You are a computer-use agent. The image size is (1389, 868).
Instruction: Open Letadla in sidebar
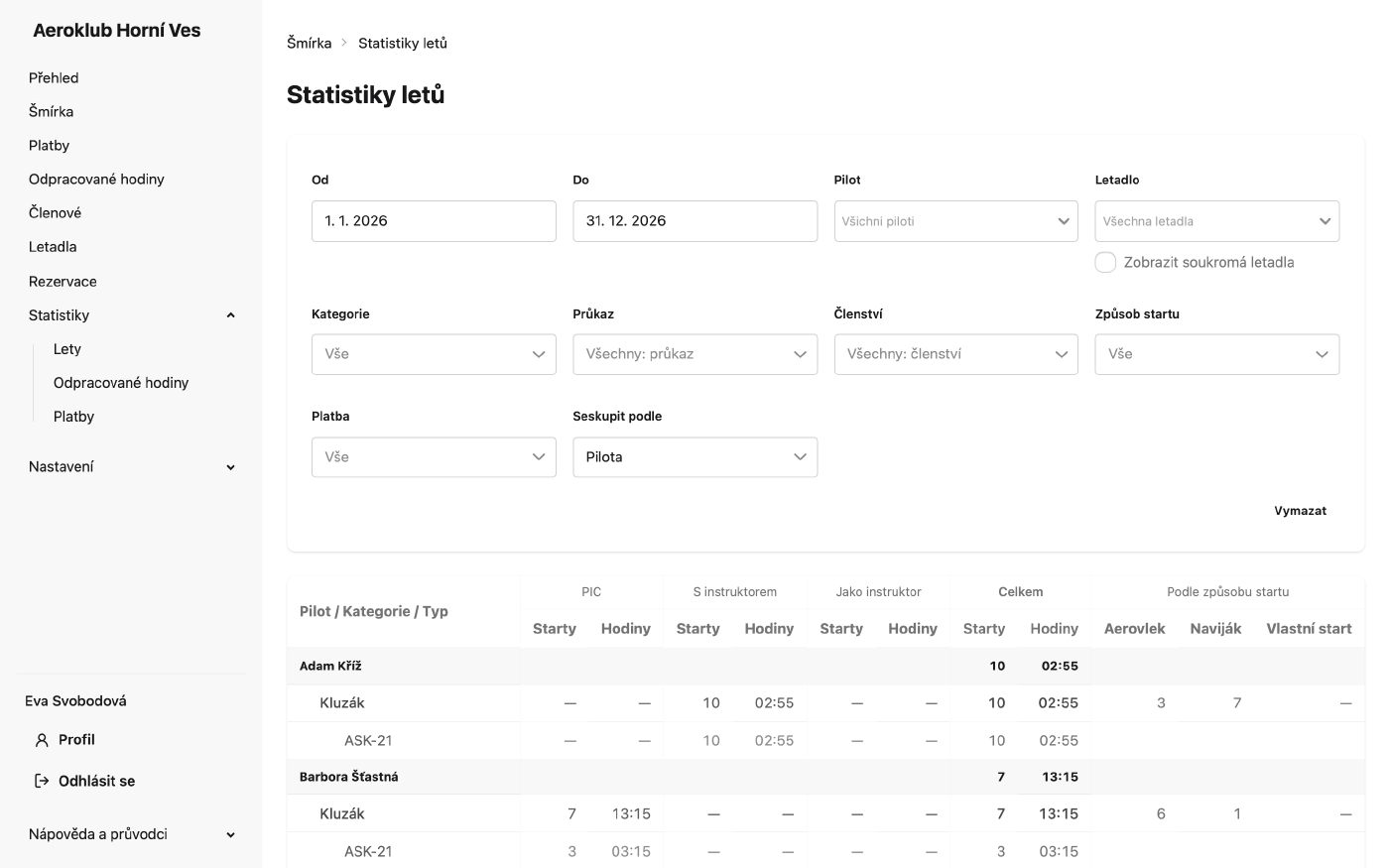click(x=53, y=246)
